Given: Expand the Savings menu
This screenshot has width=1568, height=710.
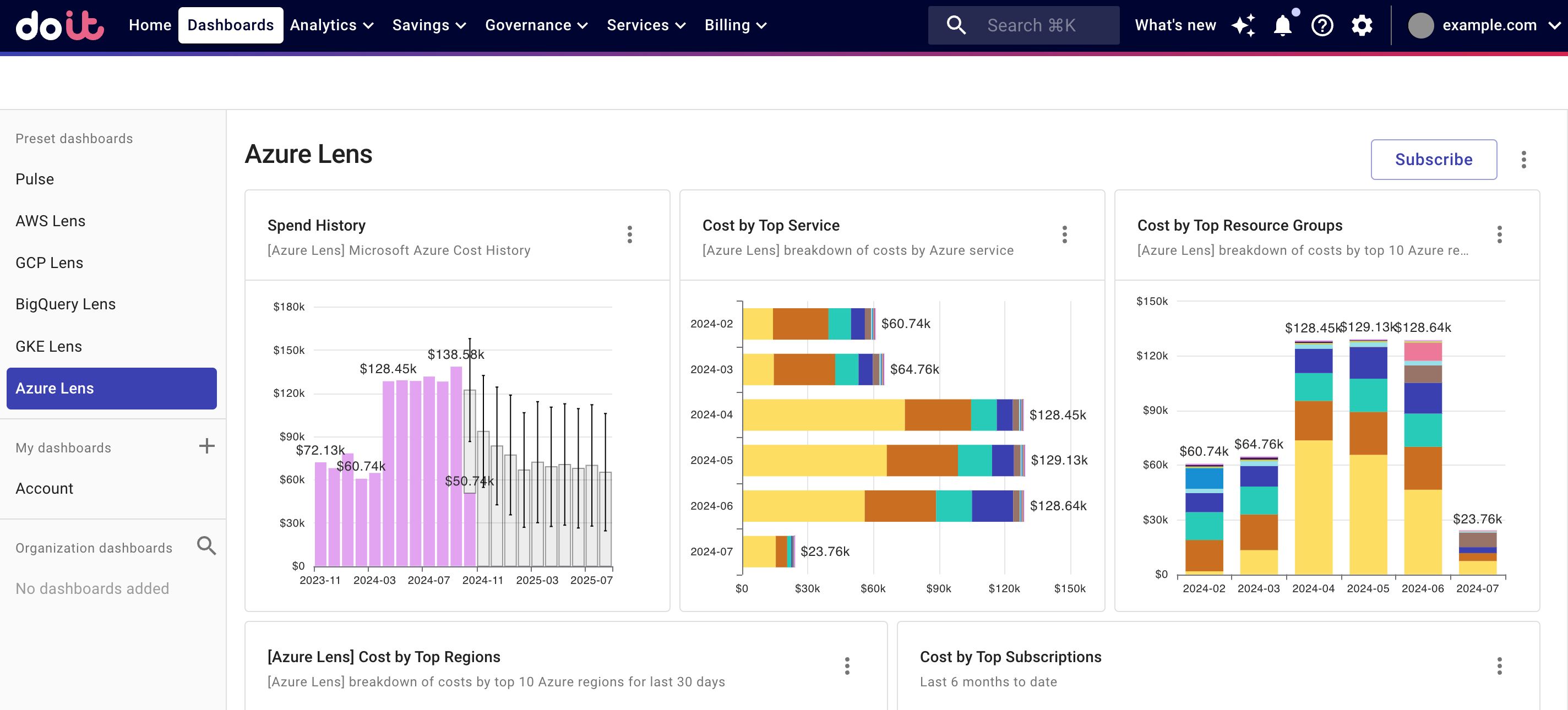Looking at the screenshot, I should [x=428, y=25].
